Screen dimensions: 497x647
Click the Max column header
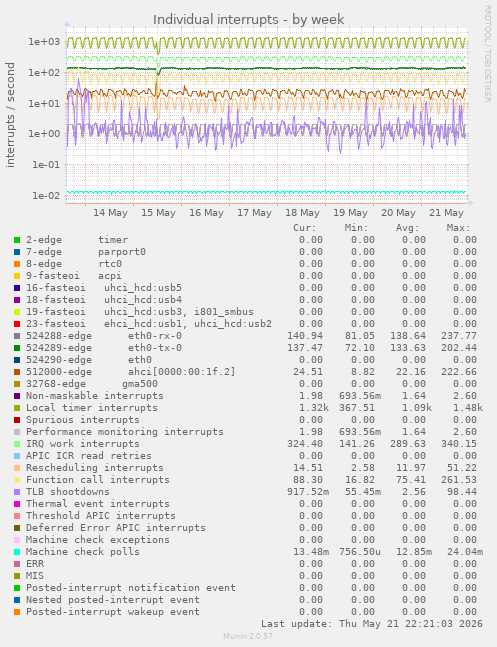[458, 228]
